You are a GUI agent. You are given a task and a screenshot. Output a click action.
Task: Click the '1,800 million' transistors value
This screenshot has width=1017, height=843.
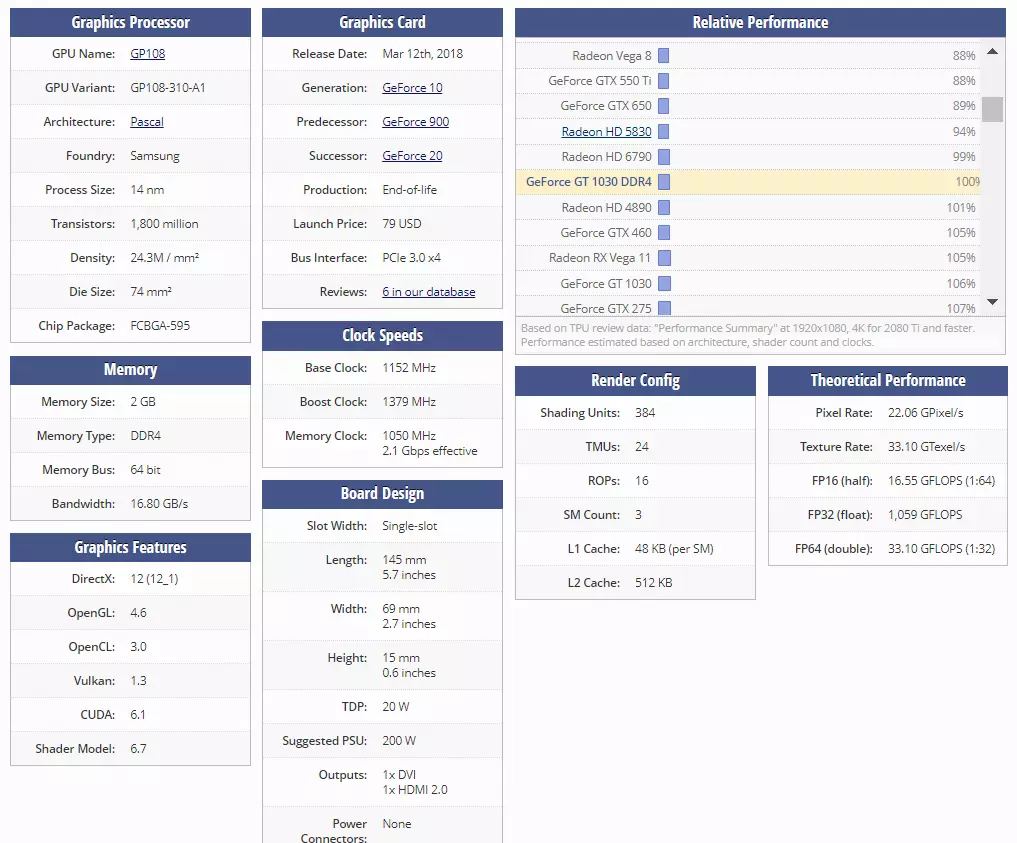(164, 224)
